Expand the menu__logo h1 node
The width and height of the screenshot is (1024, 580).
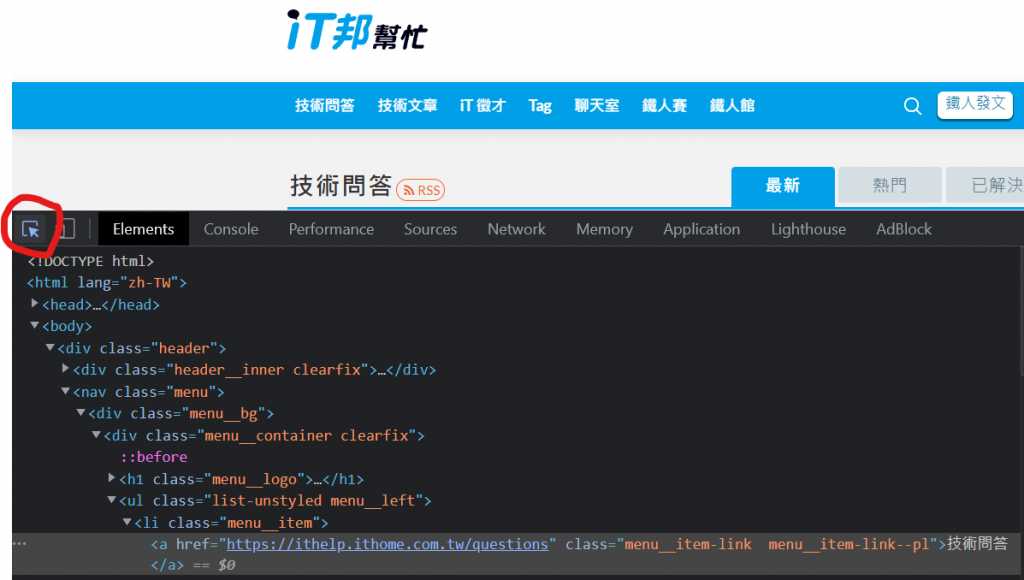click(112, 479)
